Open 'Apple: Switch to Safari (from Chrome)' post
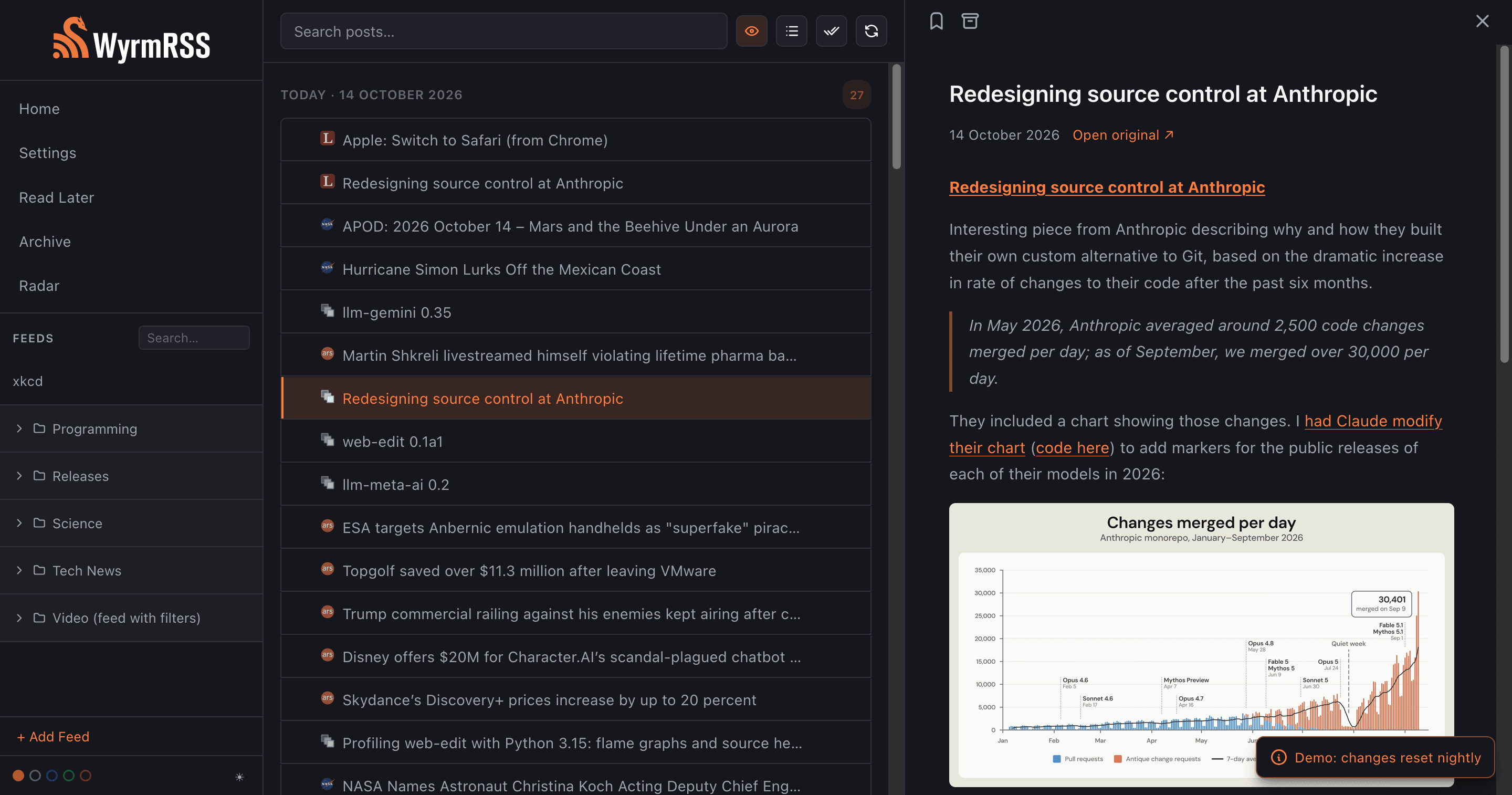 tap(576, 140)
